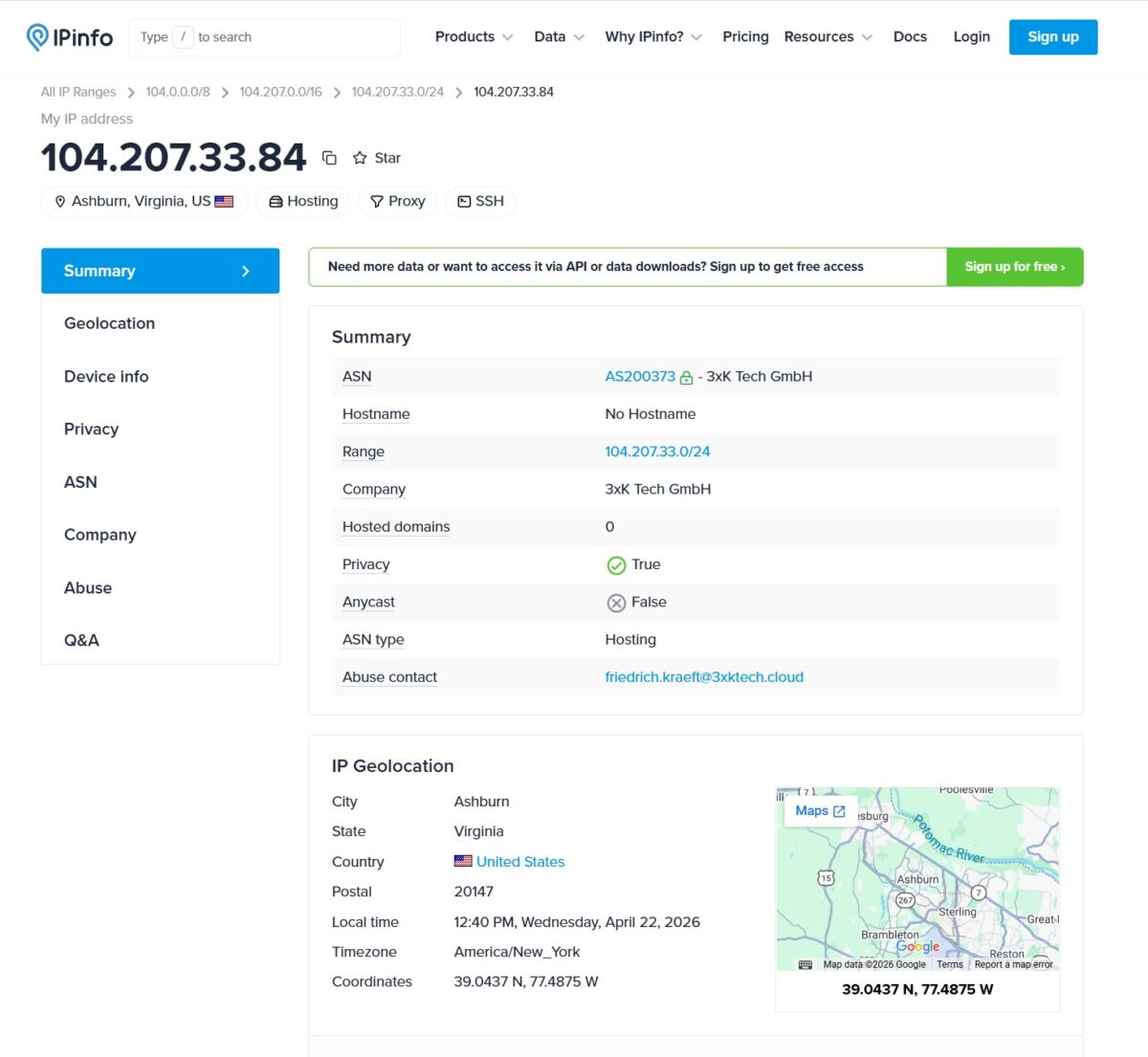Click the Anycast label
Viewport: 1148px width, 1057px height.
pyautogui.click(x=368, y=603)
